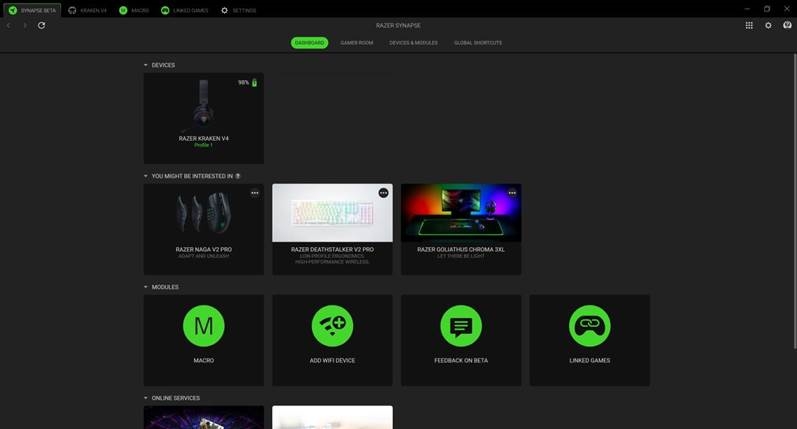
Task: Open the Linked Games top tab
Action: (x=185, y=10)
